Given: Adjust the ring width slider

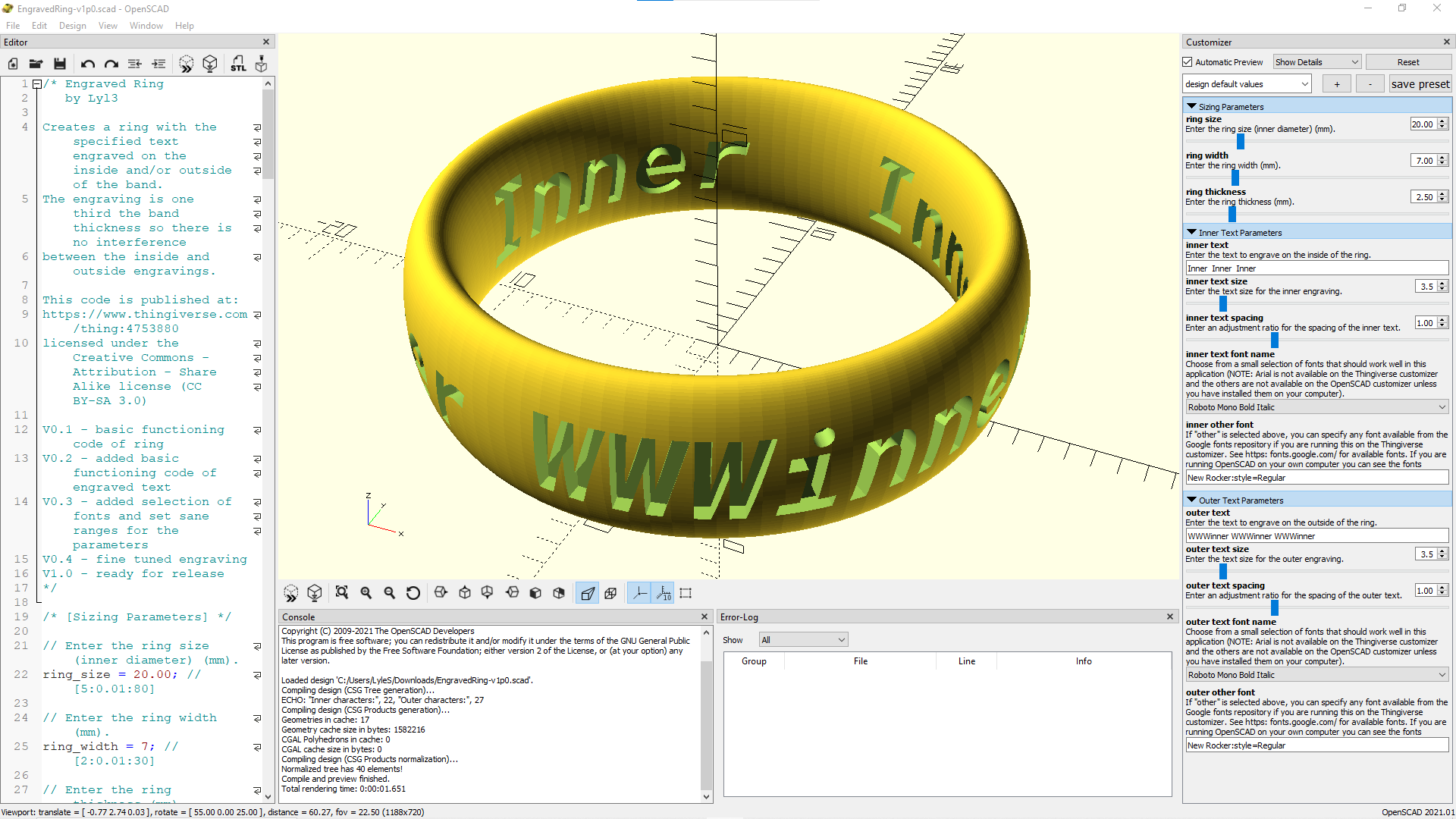Looking at the screenshot, I should (1236, 177).
